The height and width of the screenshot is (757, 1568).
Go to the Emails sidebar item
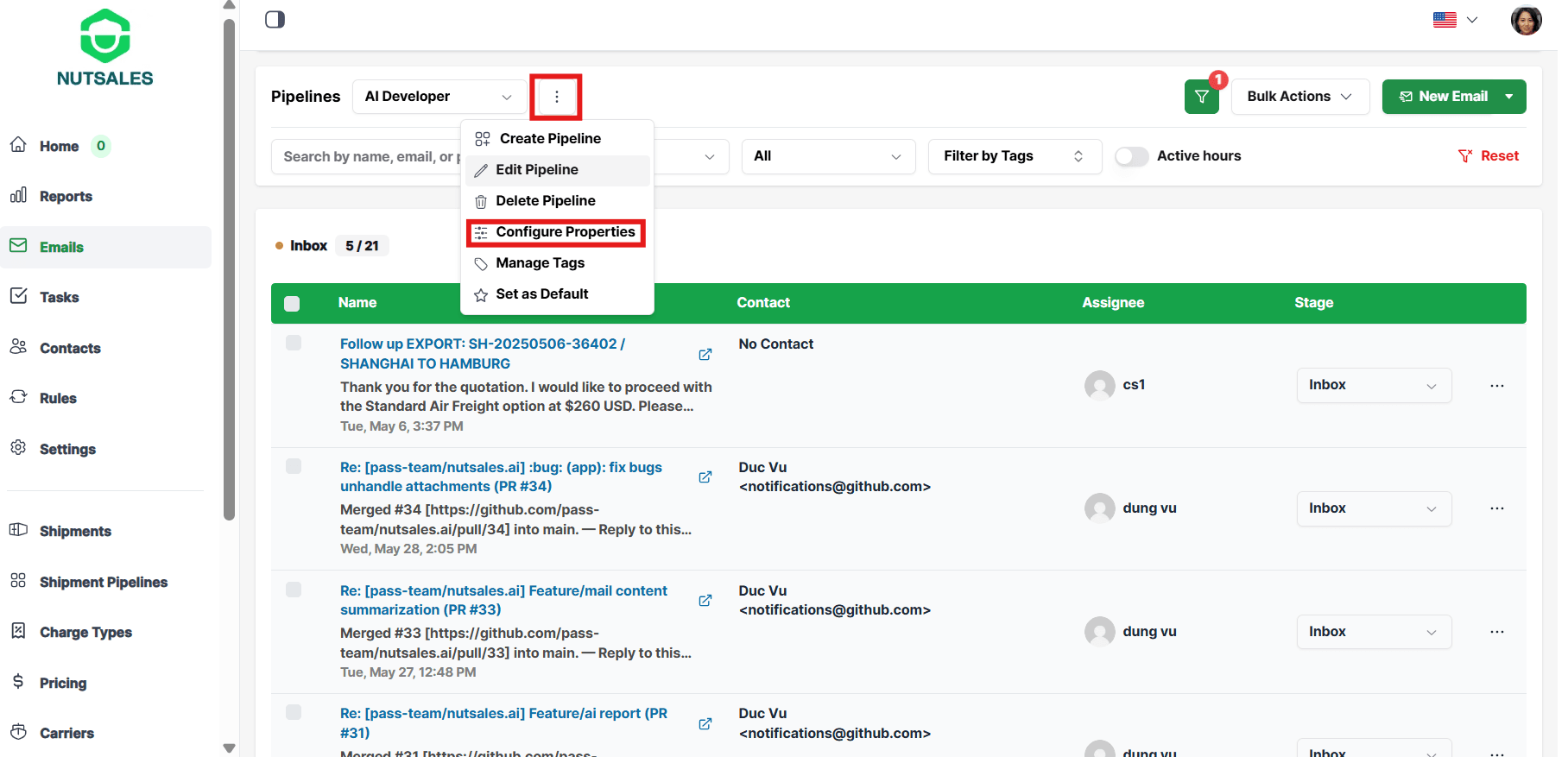coord(106,247)
